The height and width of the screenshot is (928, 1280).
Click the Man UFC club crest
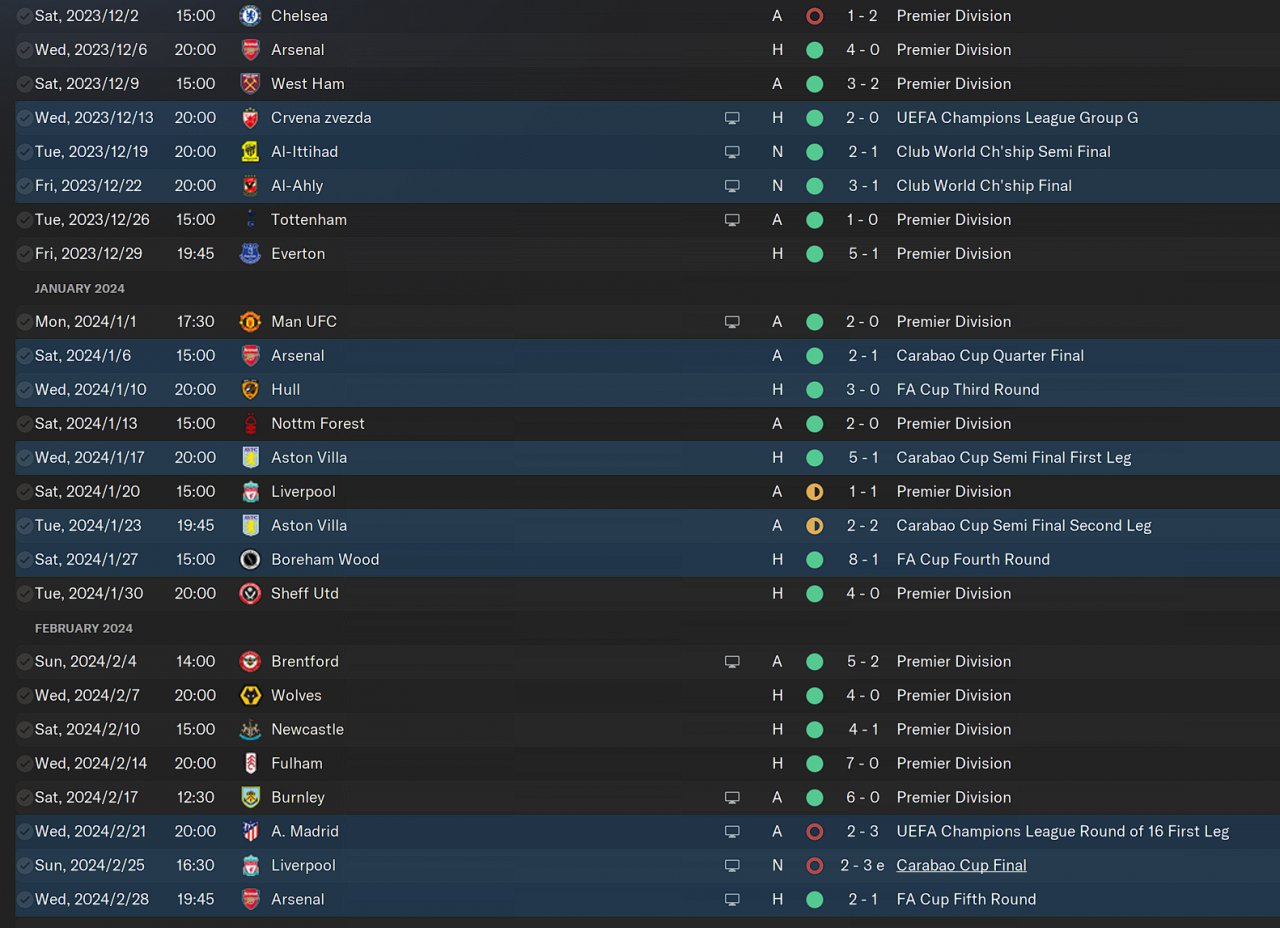tap(250, 322)
